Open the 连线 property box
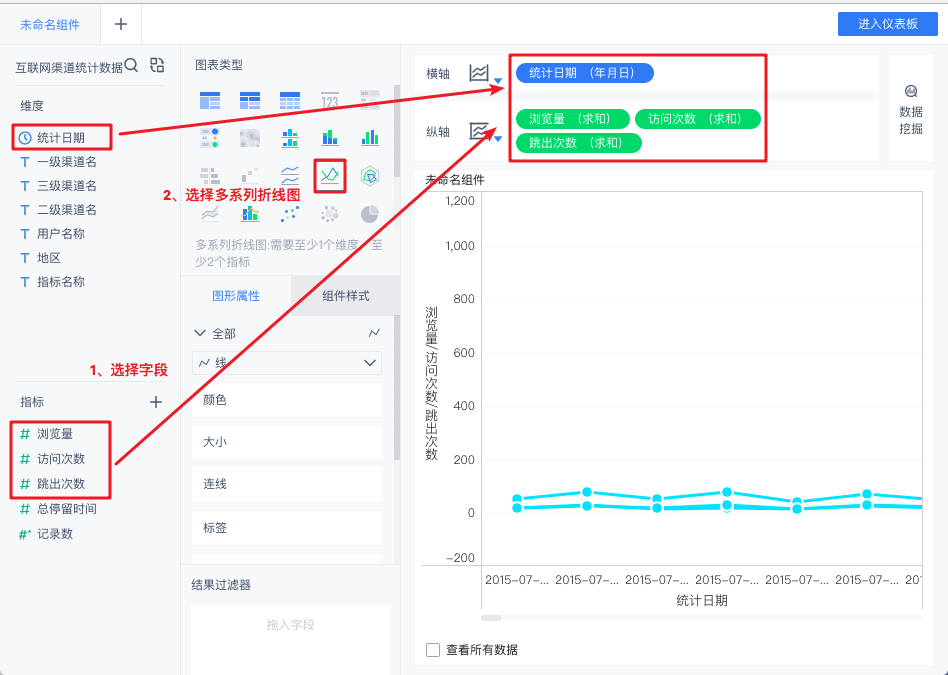Screen dimensions: 948x675 287,484
